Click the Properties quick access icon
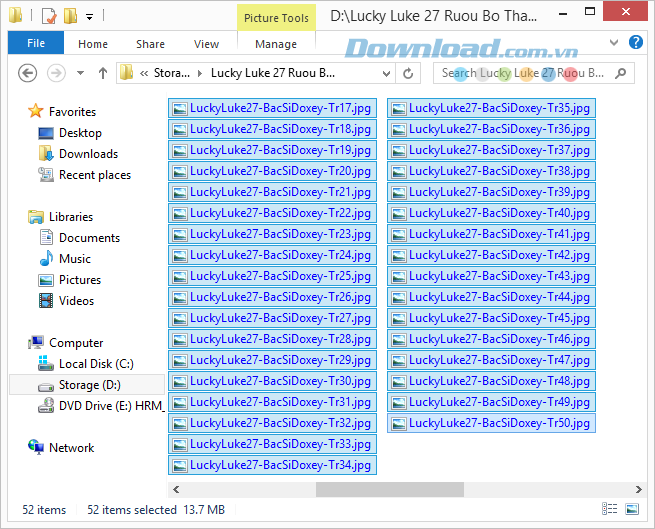Image resolution: width=655 pixels, height=529 pixels. click(49, 16)
